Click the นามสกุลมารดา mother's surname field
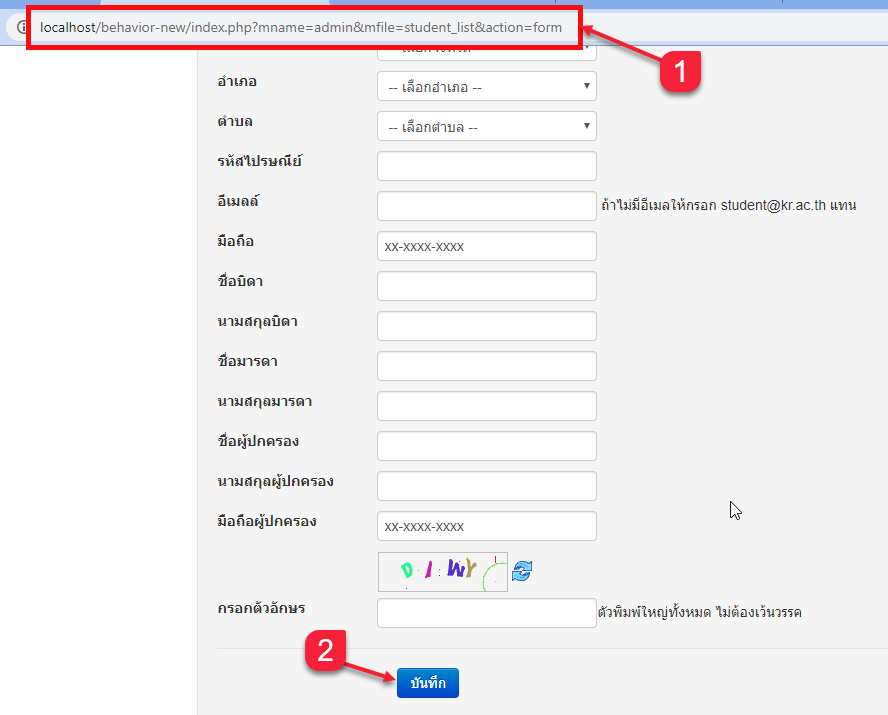This screenshot has height=715, width=888. coord(486,406)
